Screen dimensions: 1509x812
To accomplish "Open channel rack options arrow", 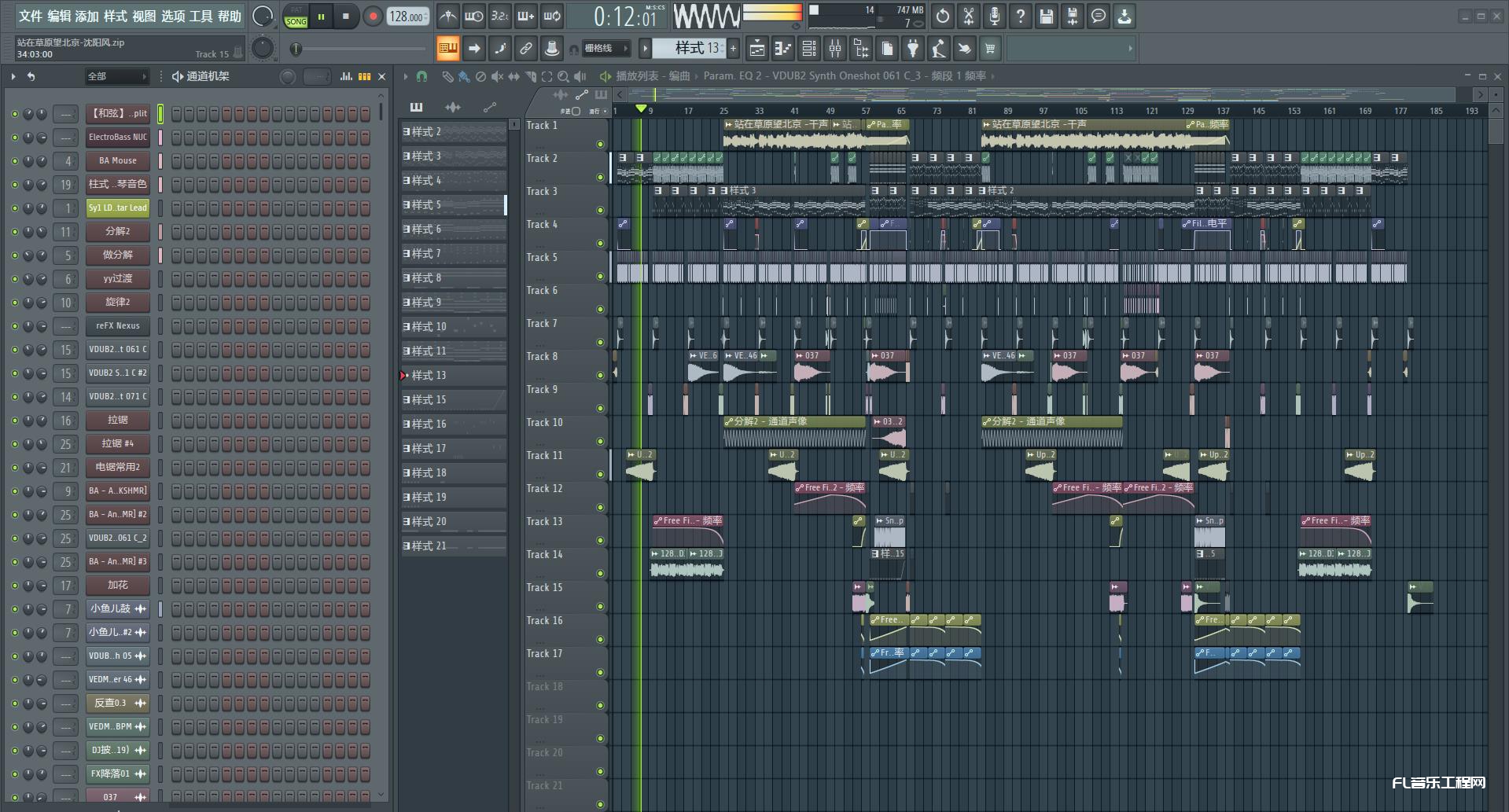I will [13, 76].
